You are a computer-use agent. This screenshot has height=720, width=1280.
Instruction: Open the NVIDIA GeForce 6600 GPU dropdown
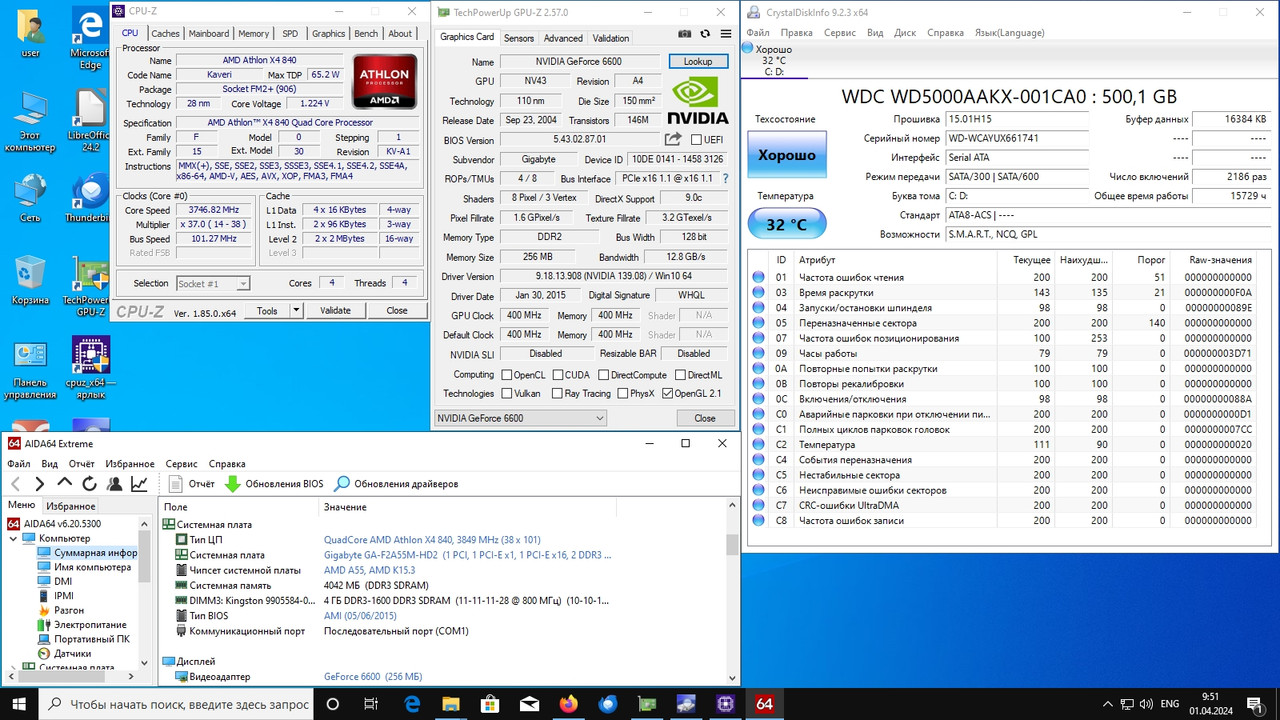tap(522, 419)
